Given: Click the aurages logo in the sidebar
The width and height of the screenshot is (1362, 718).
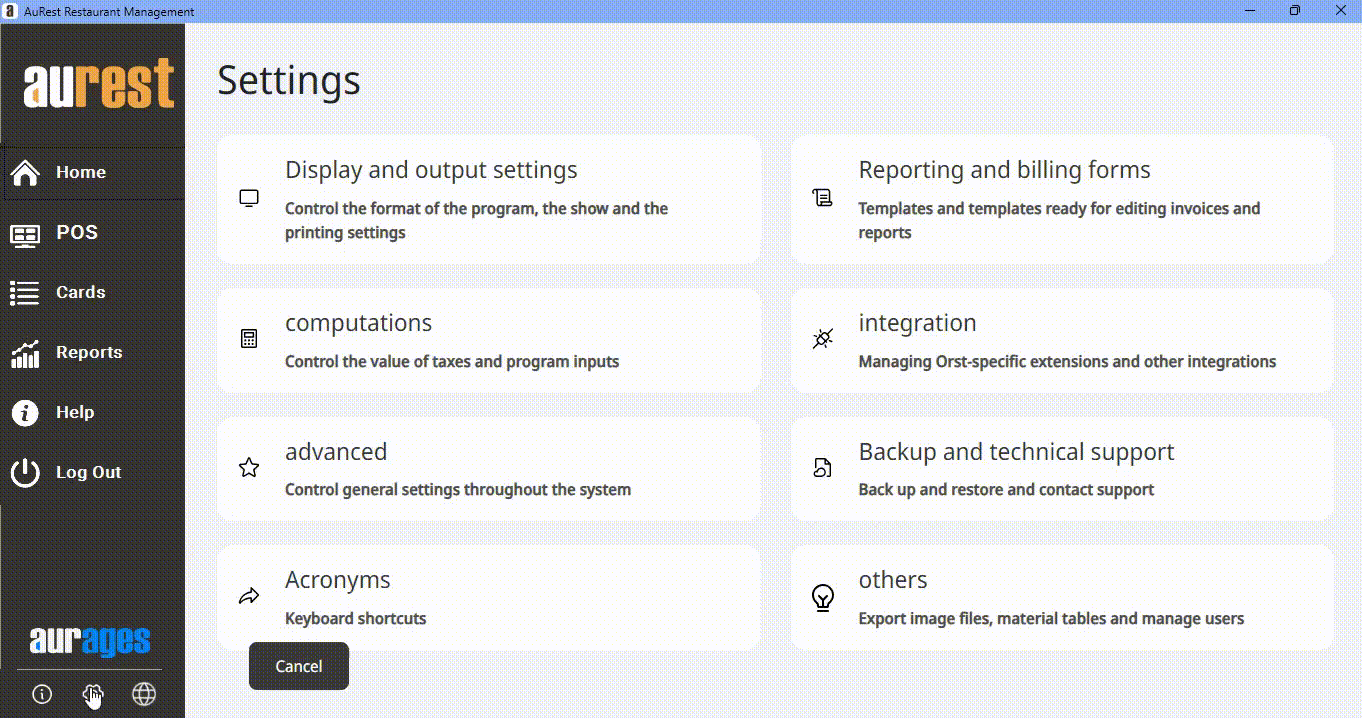Looking at the screenshot, I should pos(90,641).
